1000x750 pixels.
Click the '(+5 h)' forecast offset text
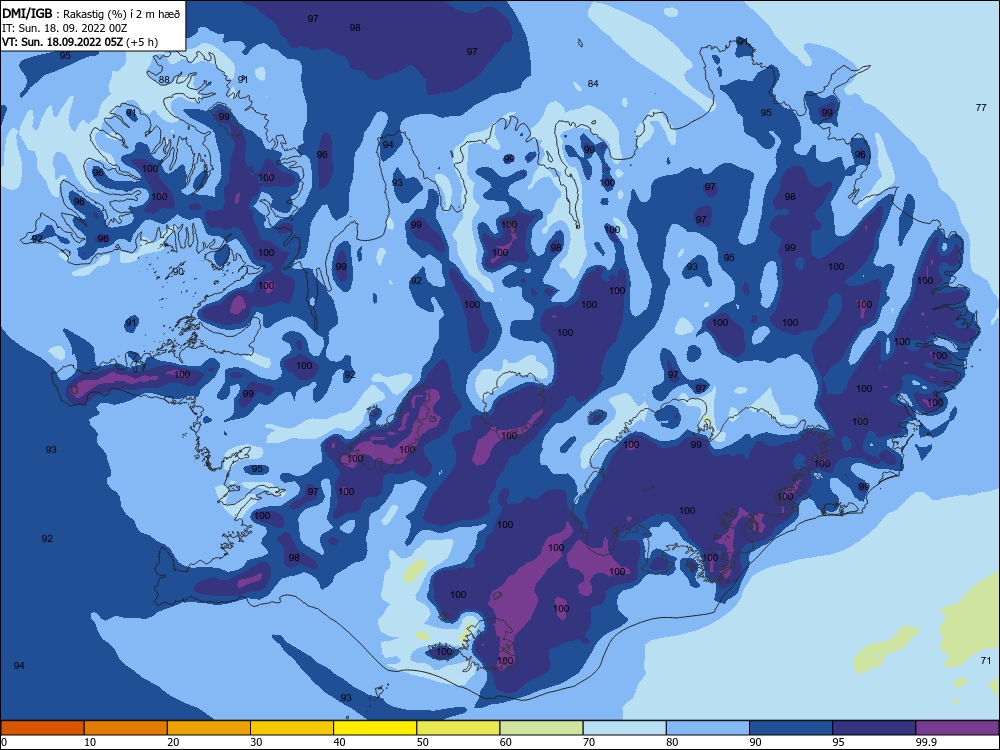(142, 42)
